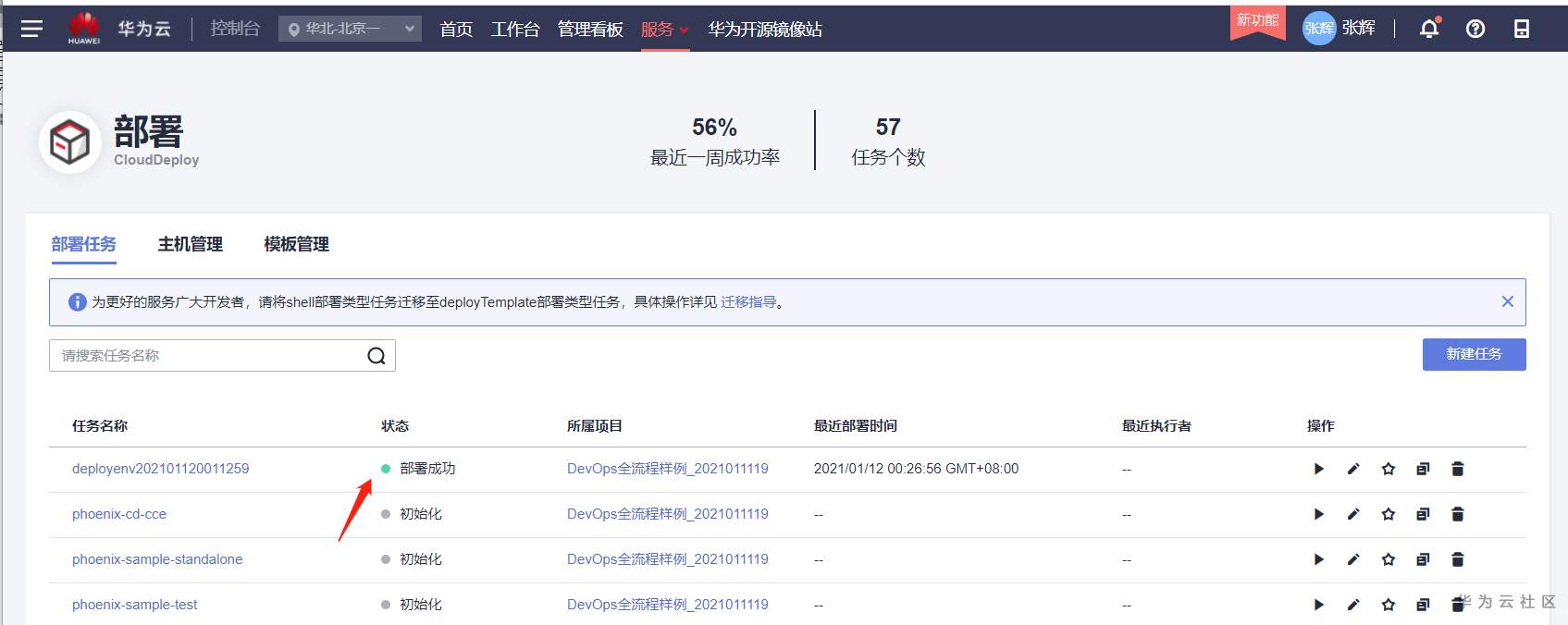Switch to the 部署任务 tab
1568x625 pixels.
pos(84,244)
